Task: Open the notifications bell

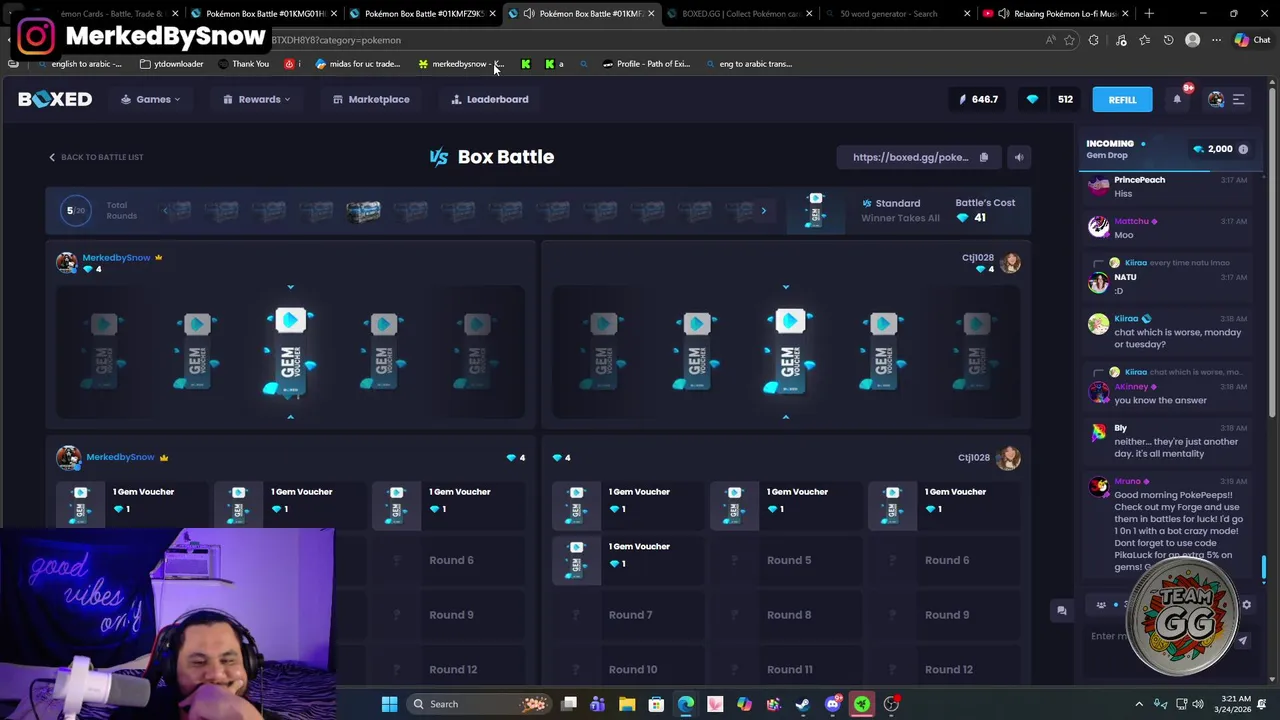Action: 1177,99
